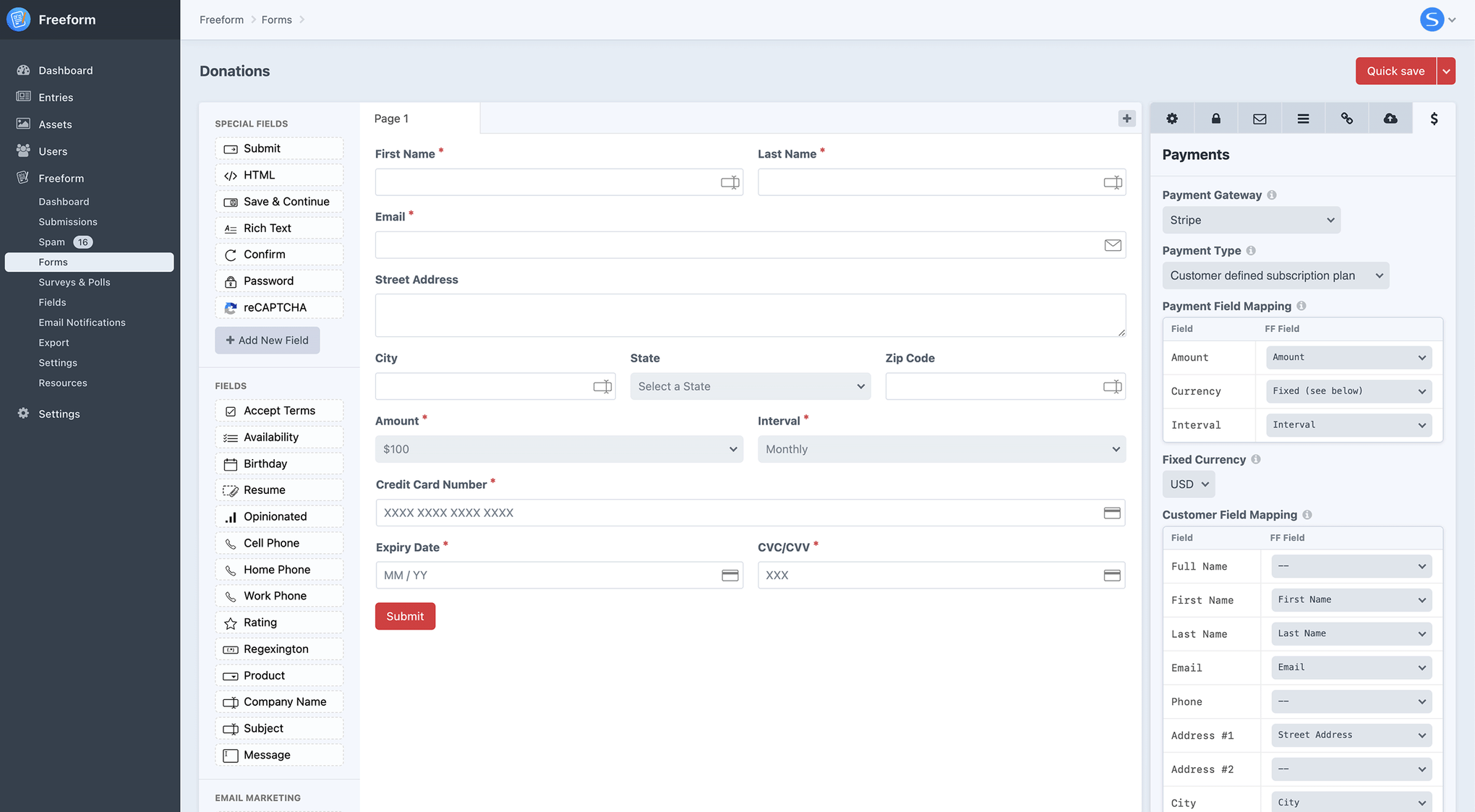The height and width of the screenshot is (812, 1475).
Task: Change the Fixed Currency from USD
Action: coord(1188,484)
